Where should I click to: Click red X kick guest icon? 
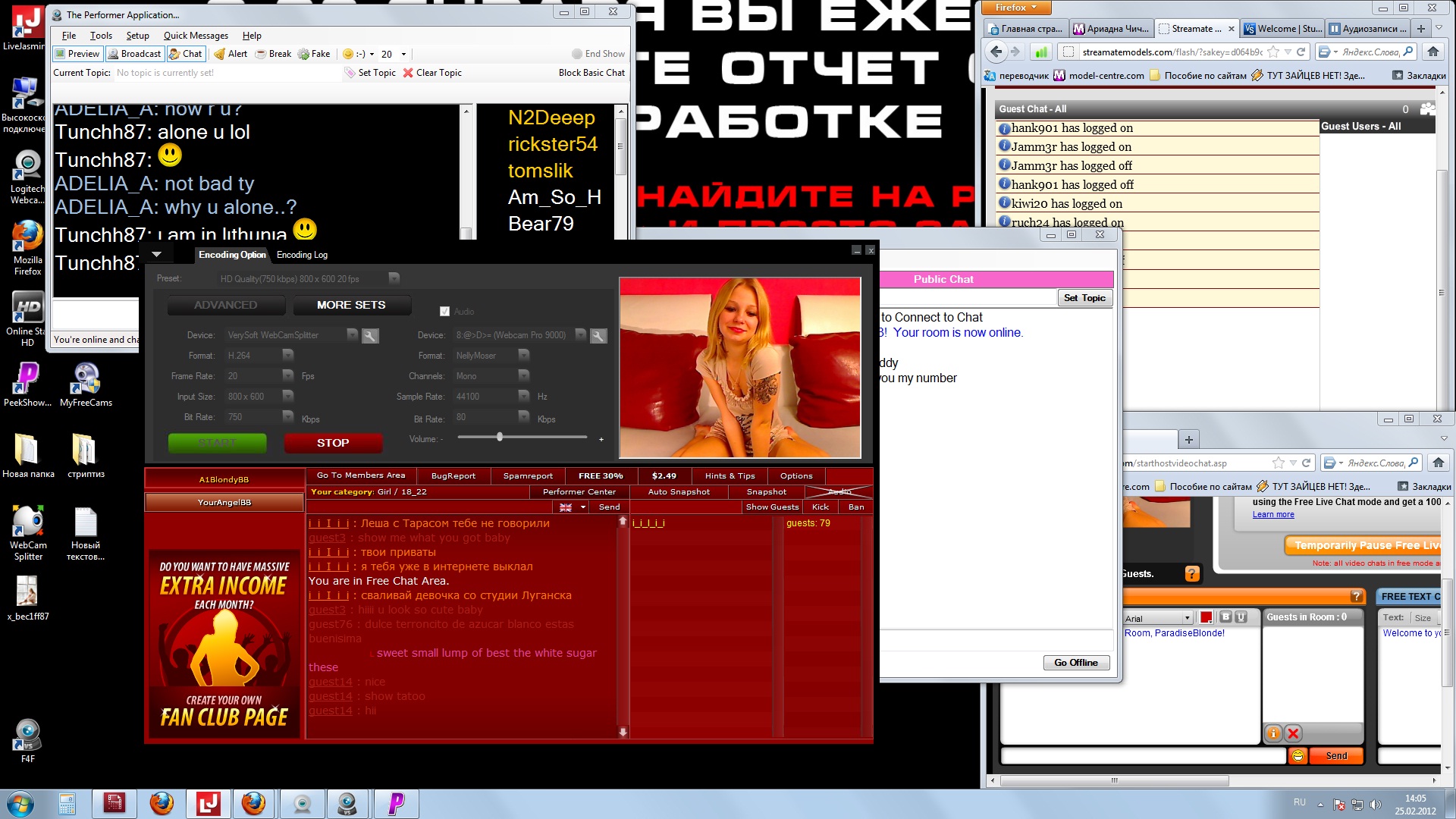point(1294,733)
